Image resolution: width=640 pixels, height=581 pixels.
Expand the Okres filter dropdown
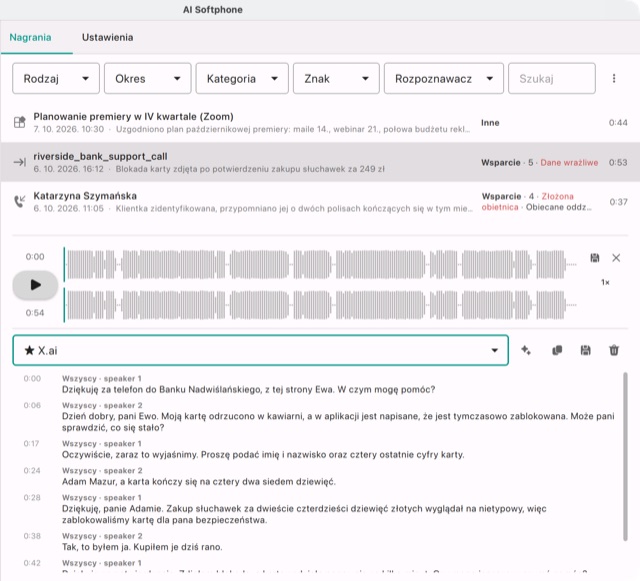click(x=147, y=78)
